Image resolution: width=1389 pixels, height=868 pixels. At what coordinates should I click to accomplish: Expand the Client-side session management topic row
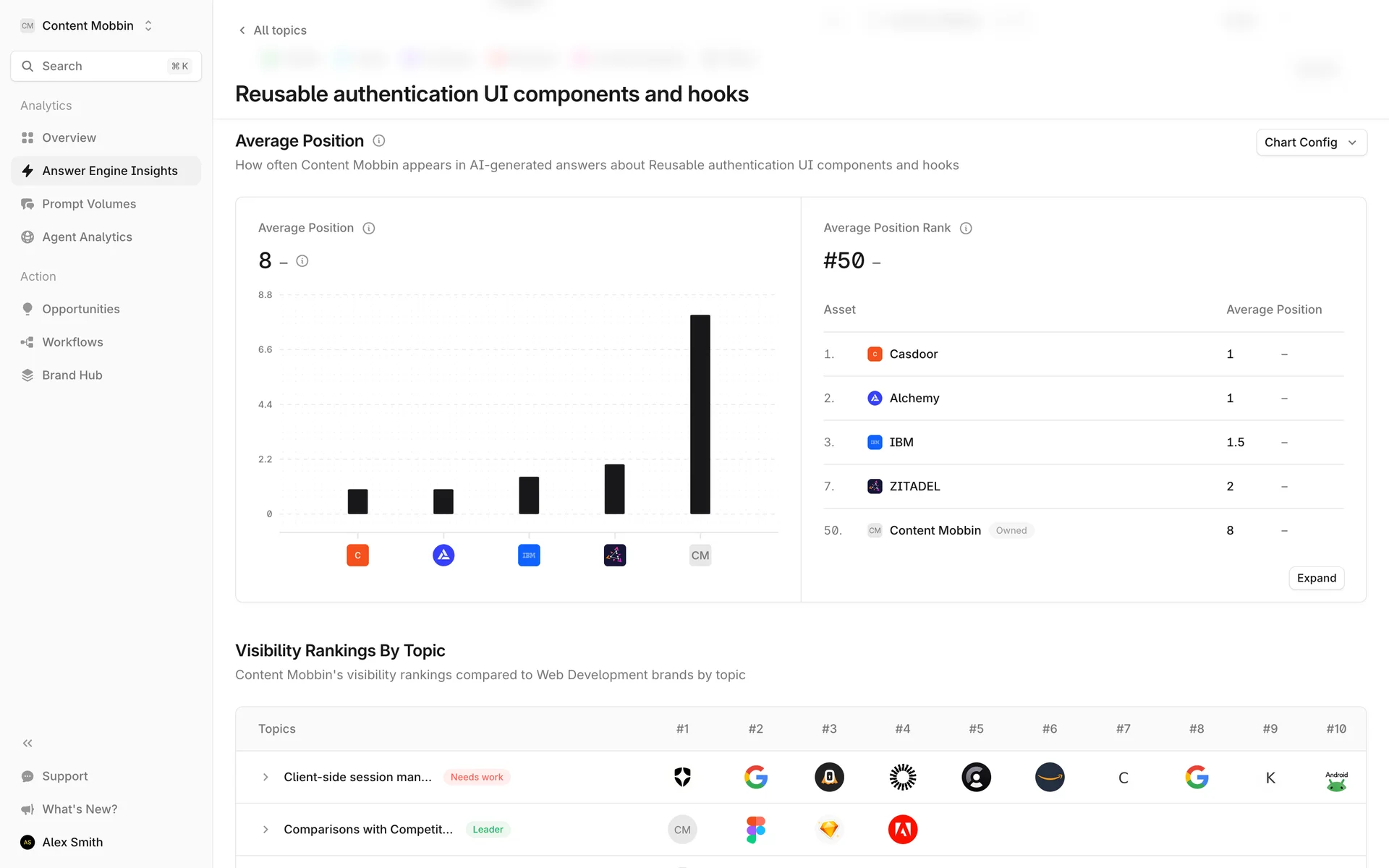pos(266,778)
